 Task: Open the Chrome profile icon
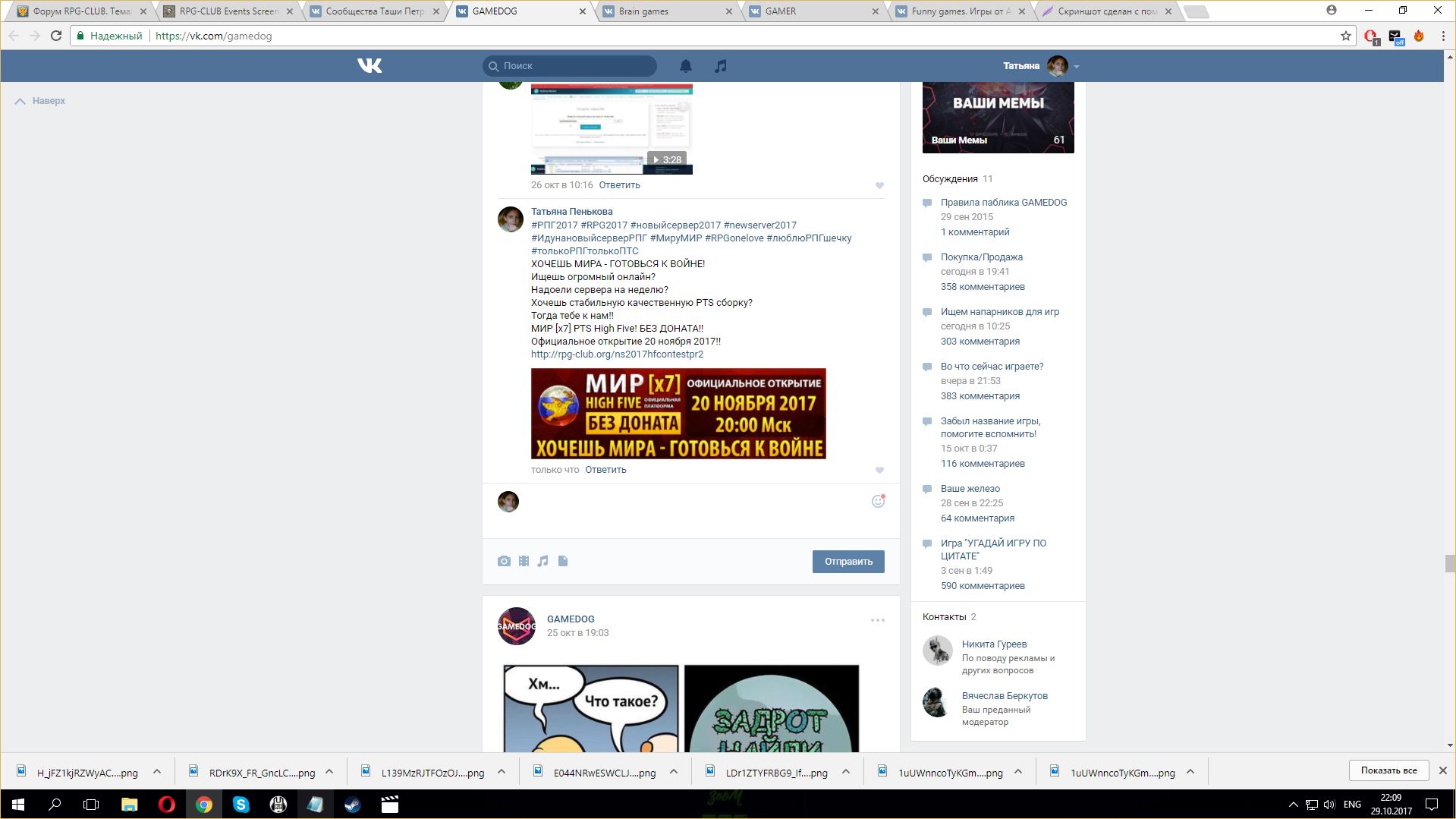coord(1331,11)
